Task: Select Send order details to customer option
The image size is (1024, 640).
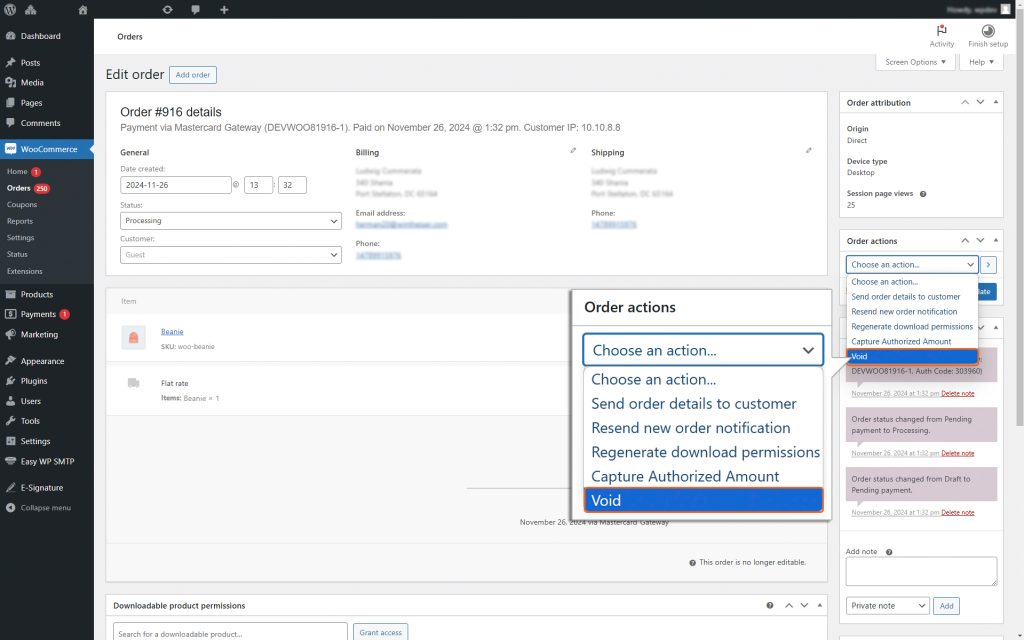Action: [912, 296]
